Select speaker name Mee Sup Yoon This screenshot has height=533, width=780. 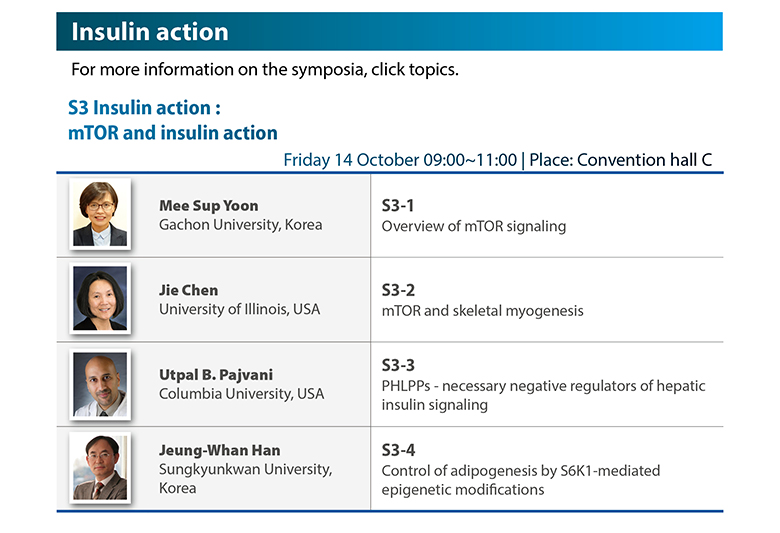click(208, 206)
